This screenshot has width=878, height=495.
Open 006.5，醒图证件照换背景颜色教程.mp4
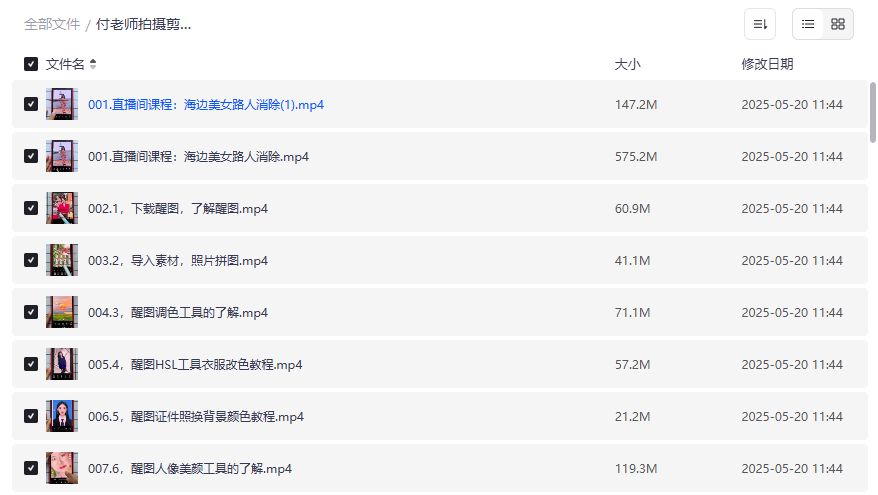(196, 417)
